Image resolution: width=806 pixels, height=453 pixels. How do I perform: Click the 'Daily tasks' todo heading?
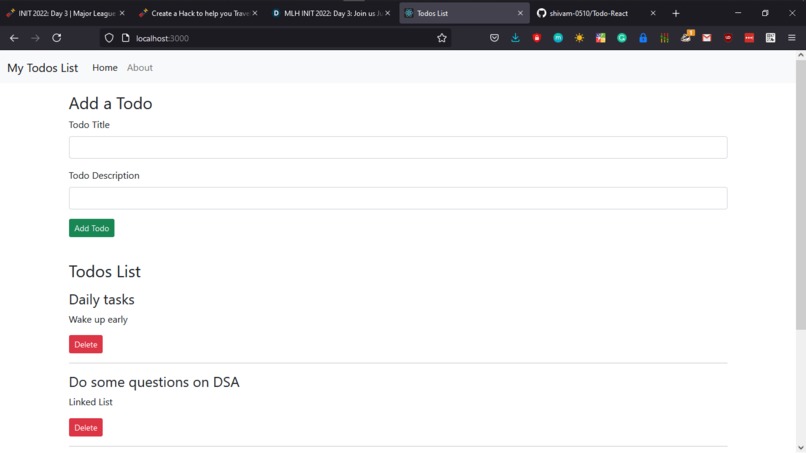tap(102, 299)
